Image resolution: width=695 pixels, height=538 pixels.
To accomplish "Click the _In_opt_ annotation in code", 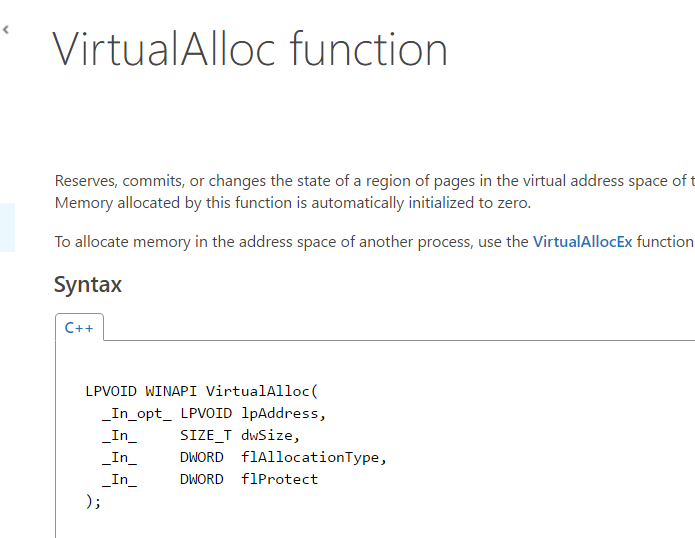I will [136, 413].
